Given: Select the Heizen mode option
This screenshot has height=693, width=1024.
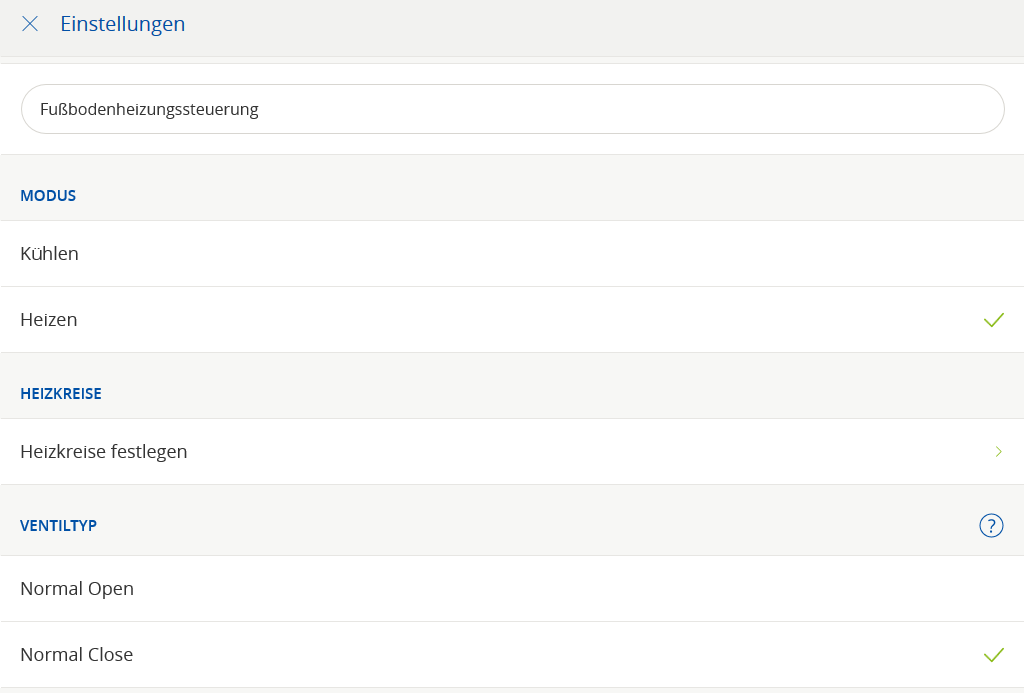Looking at the screenshot, I should [x=49, y=320].
